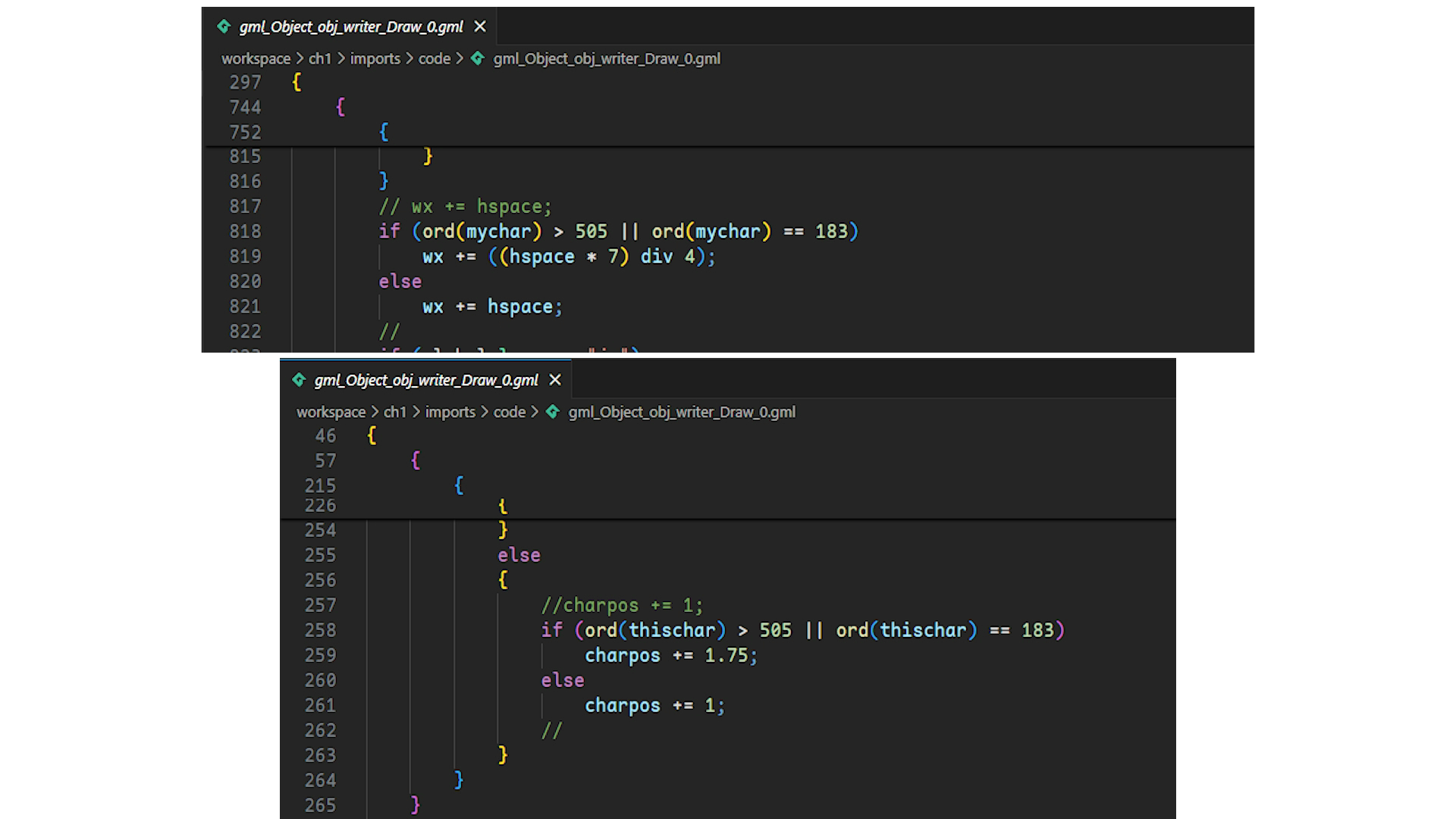Screen dimensions: 1456x819
Task: Open the 'code' breadcrumb in the top editor
Action: 435,58
